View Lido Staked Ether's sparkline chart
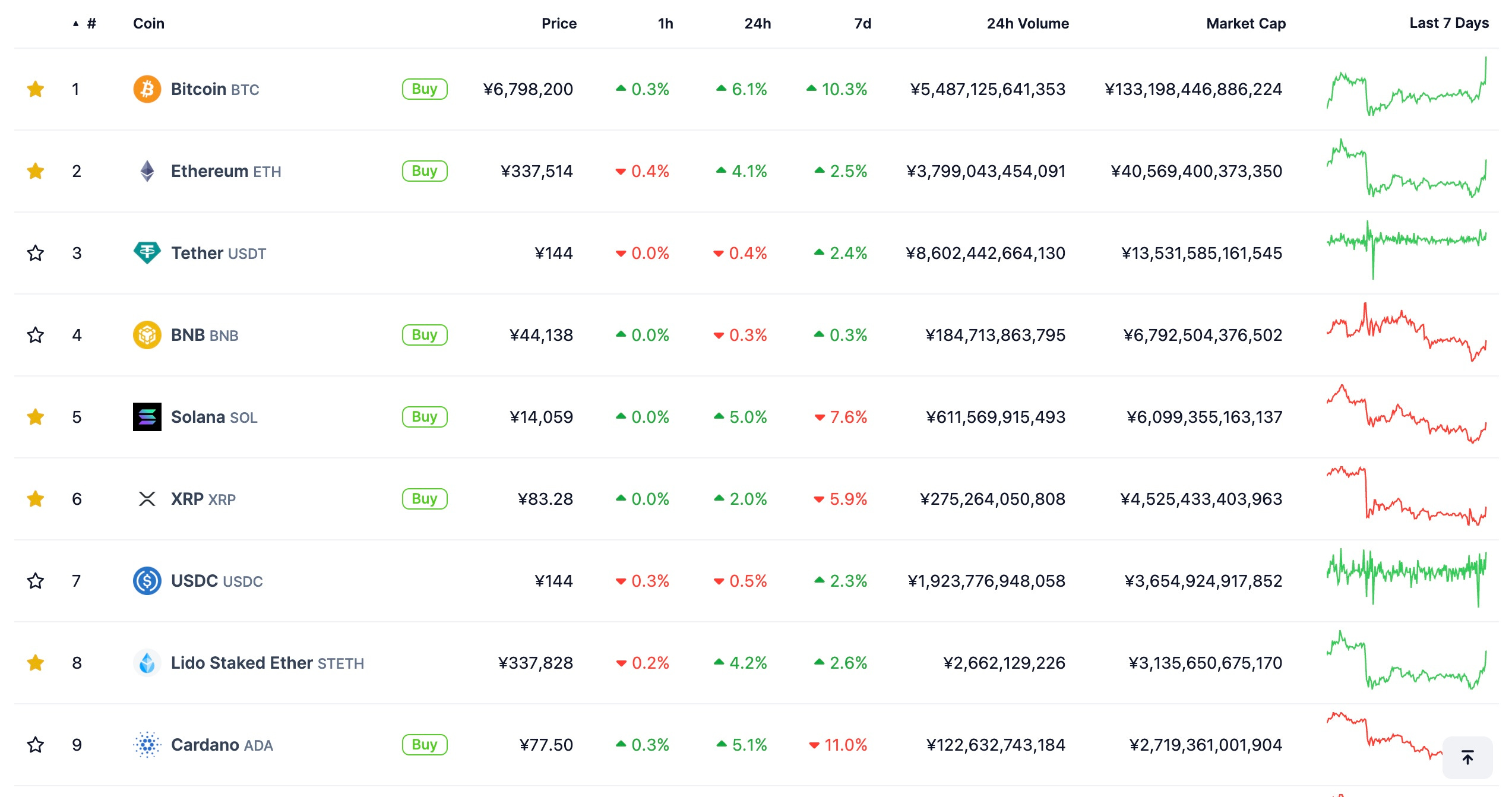 click(x=1407, y=660)
